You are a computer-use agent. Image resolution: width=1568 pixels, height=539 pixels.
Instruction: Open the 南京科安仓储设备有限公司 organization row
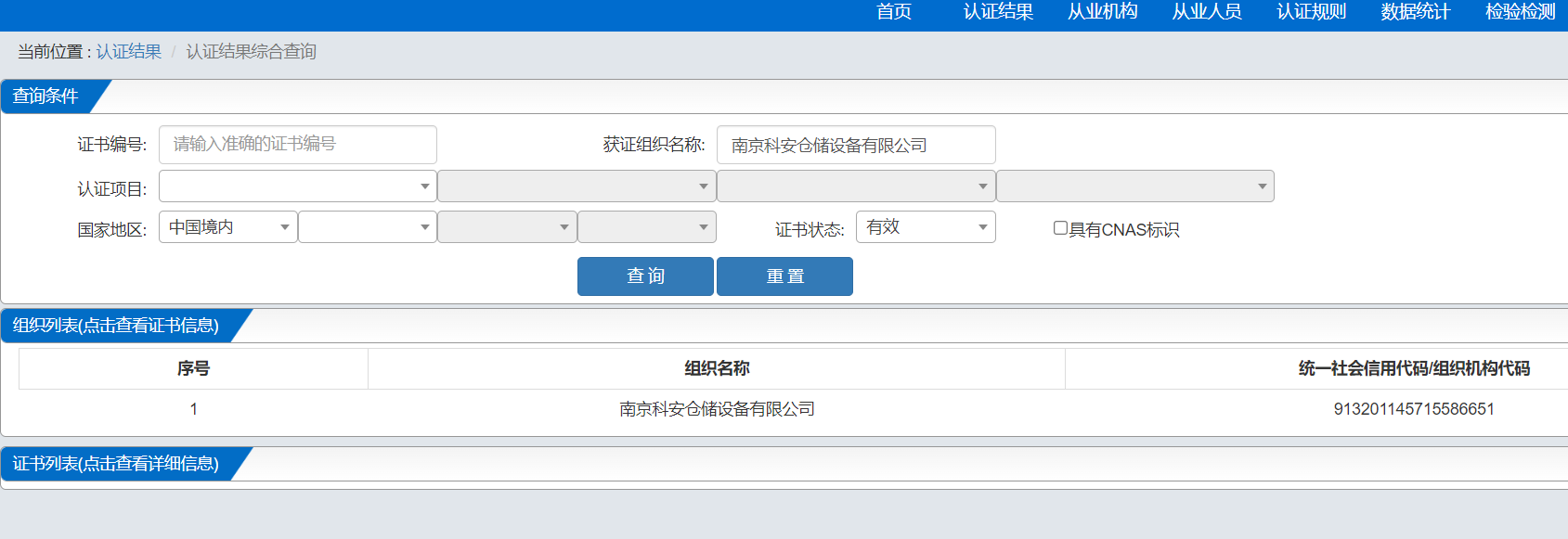tap(717, 409)
